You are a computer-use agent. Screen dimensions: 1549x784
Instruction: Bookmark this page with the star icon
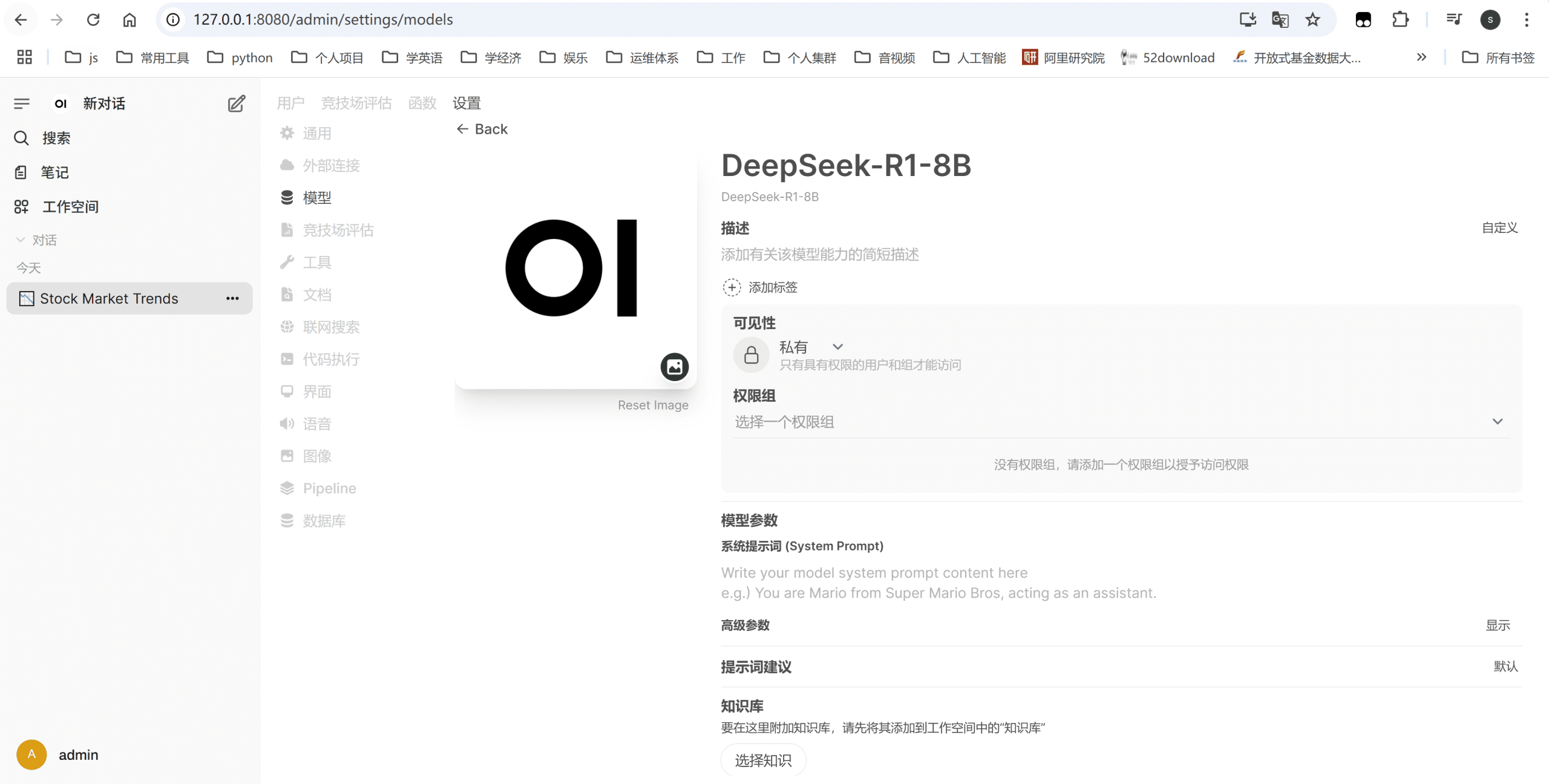pos(1312,19)
